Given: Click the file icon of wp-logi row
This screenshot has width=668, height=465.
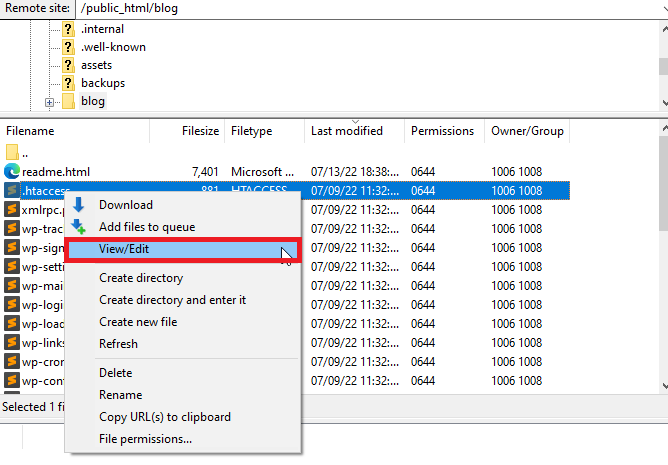Looking at the screenshot, I should (x=12, y=305).
